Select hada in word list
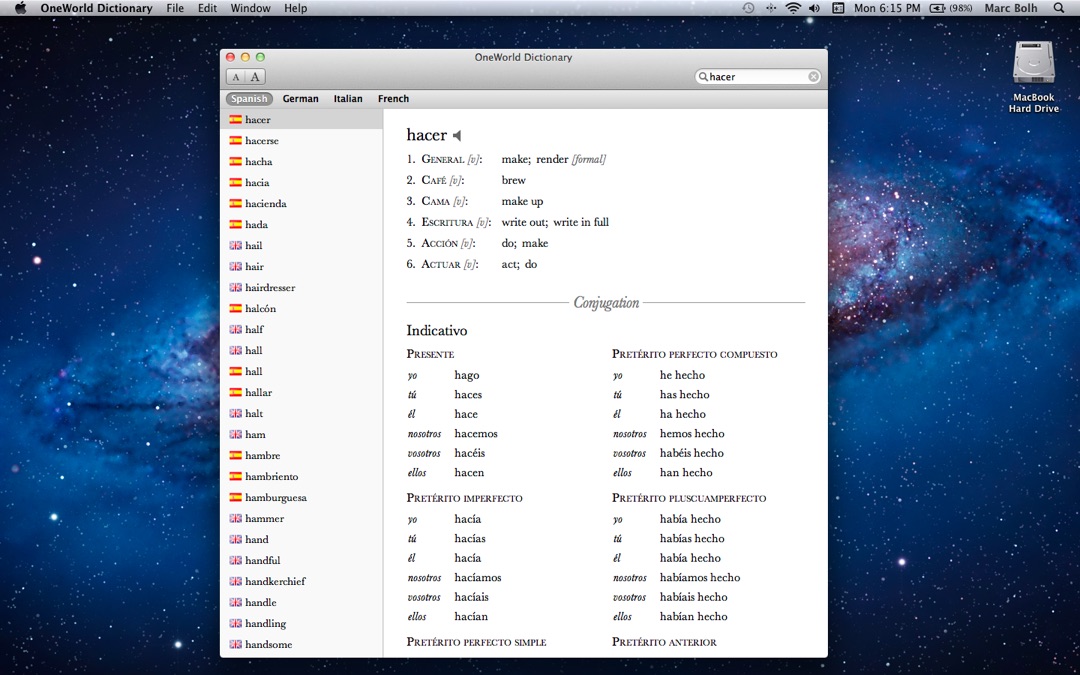Screen dimensions: 1080x675 (x=302, y=225)
